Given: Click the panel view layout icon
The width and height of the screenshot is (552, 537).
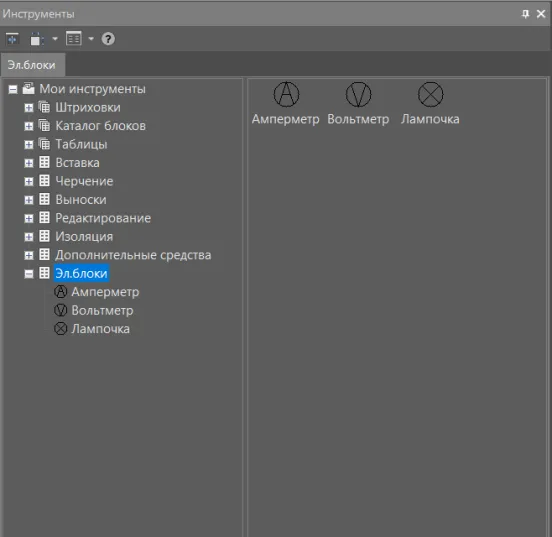Looking at the screenshot, I should point(74,39).
